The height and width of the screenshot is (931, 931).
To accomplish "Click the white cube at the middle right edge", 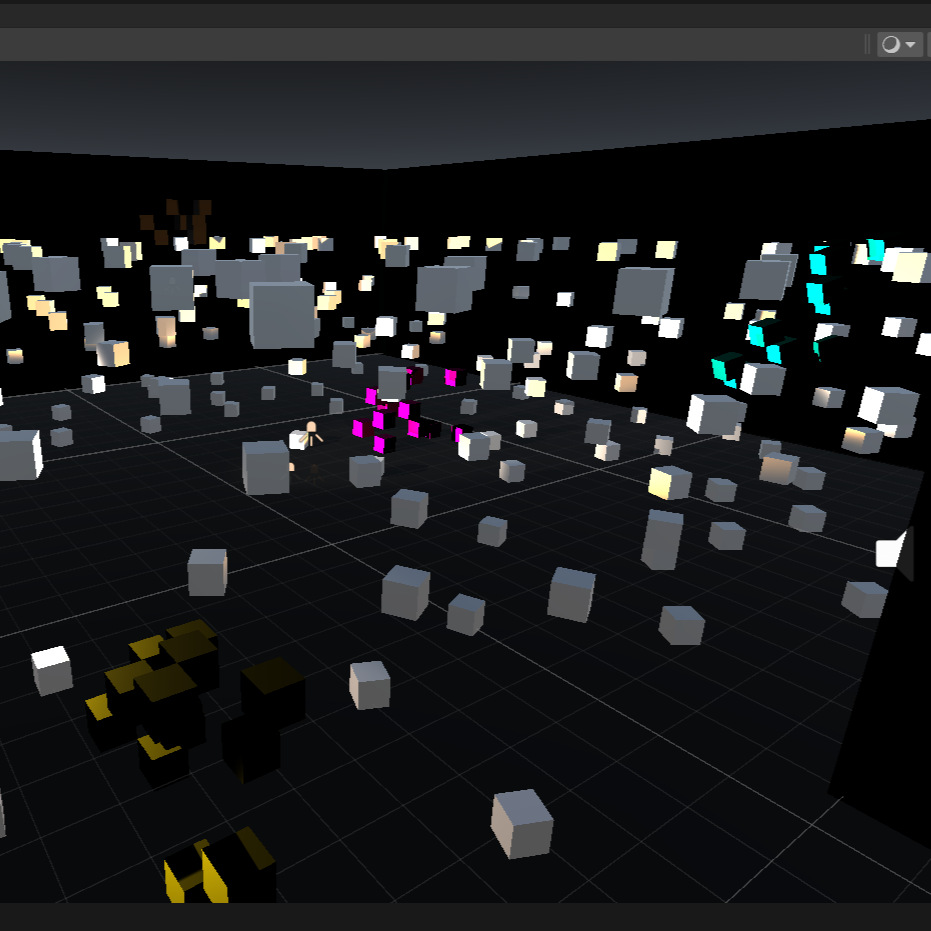I will coord(888,550).
